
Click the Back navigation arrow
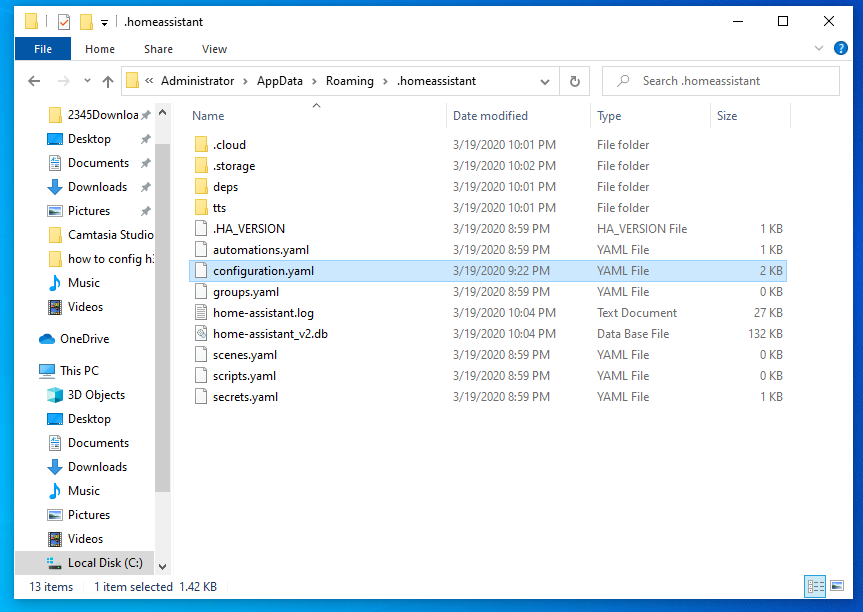pos(34,82)
